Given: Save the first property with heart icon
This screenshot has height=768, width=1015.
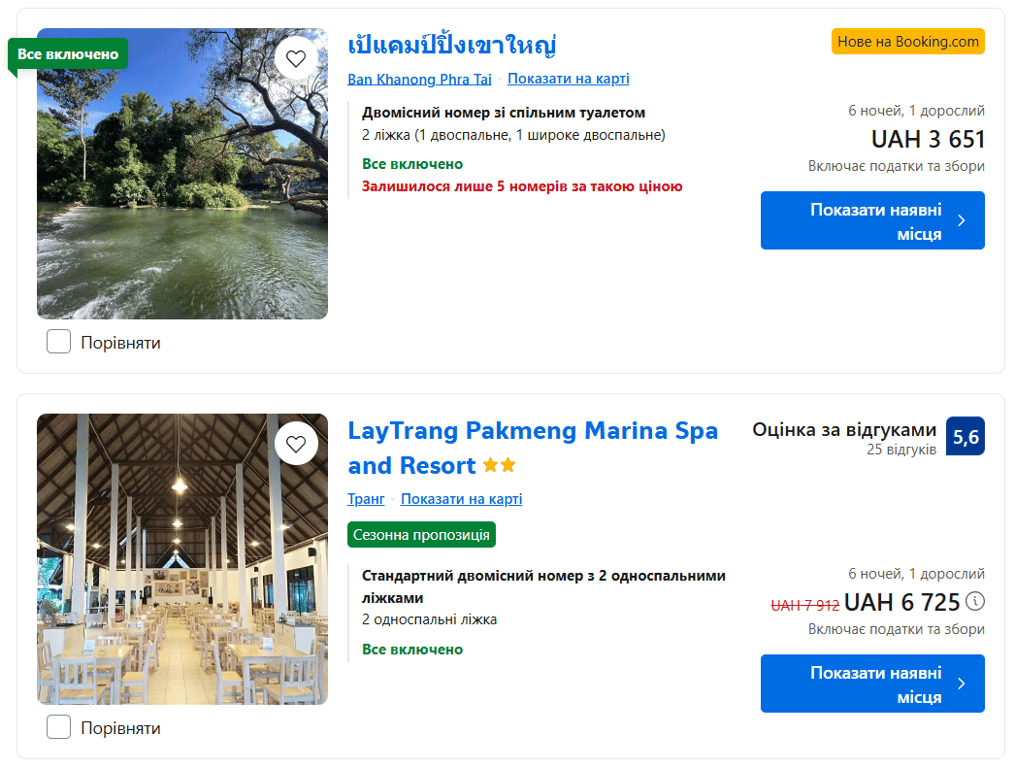Looking at the screenshot, I should (x=296, y=59).
